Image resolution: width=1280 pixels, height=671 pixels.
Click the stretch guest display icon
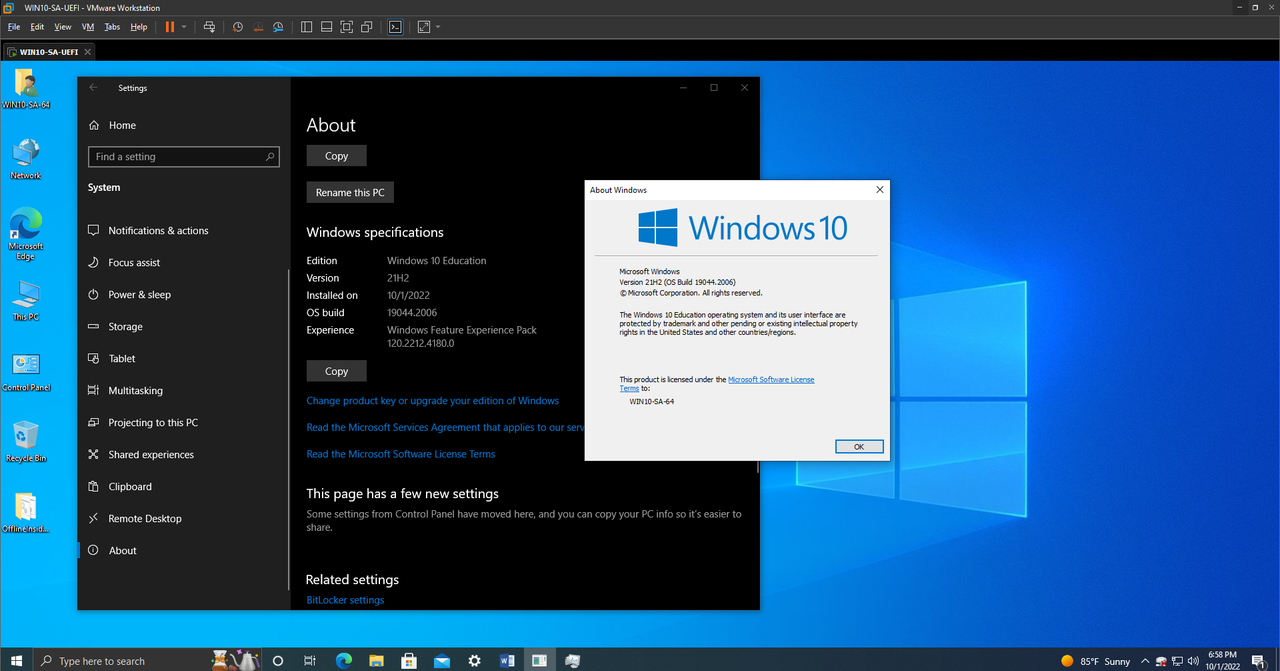coord(424,27)
